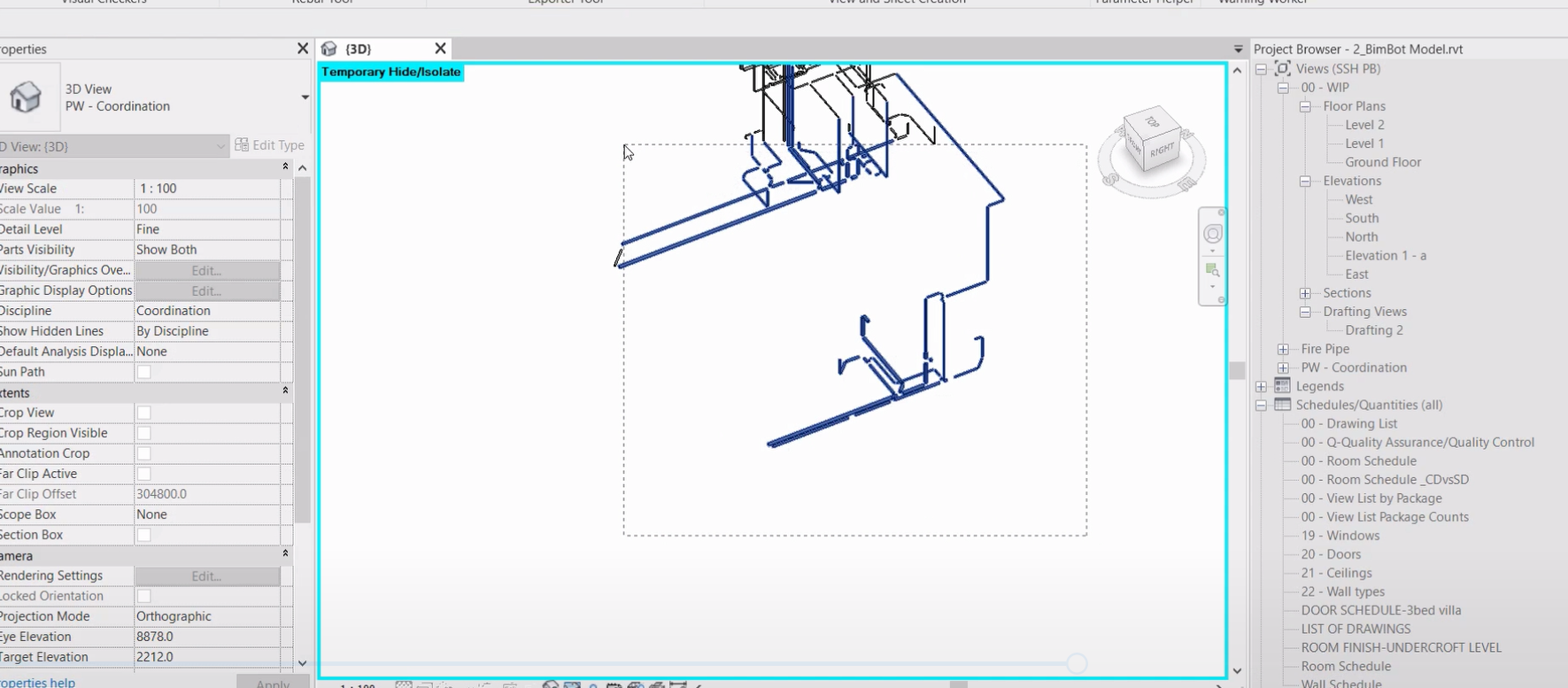Viewport: 1568px width, 688px height.
Task: Switch to the {3D} view tab
Action: (385, 49)
